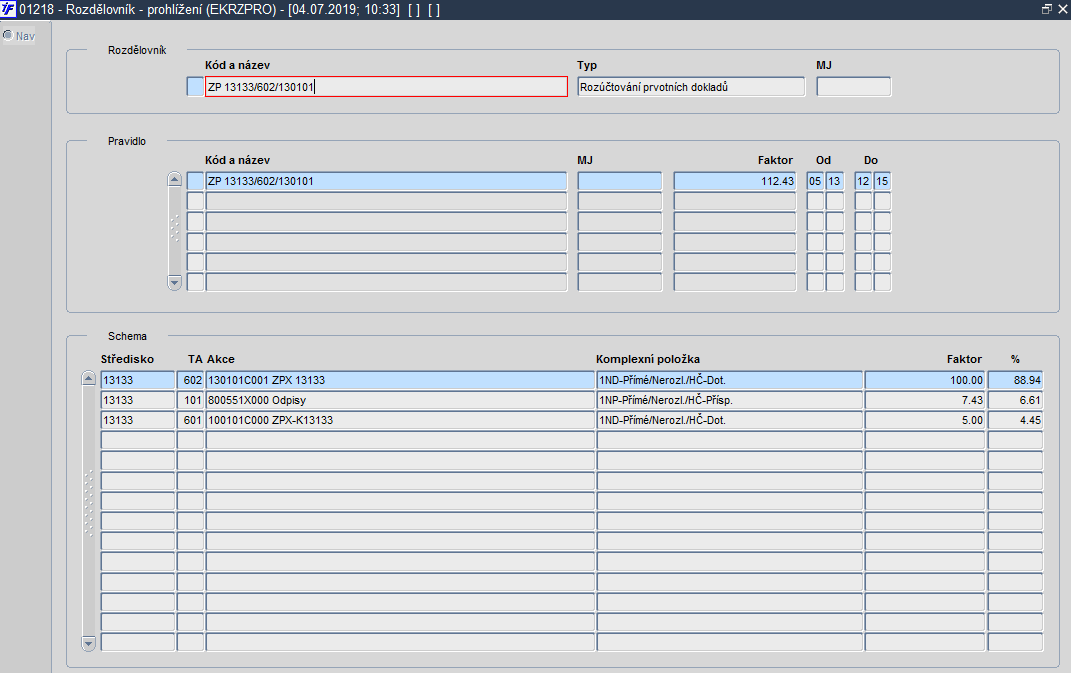The image size is (1071, 673).
Task: Click the empty MJ field in Rozdělovník
Action: tap(854, 87)
